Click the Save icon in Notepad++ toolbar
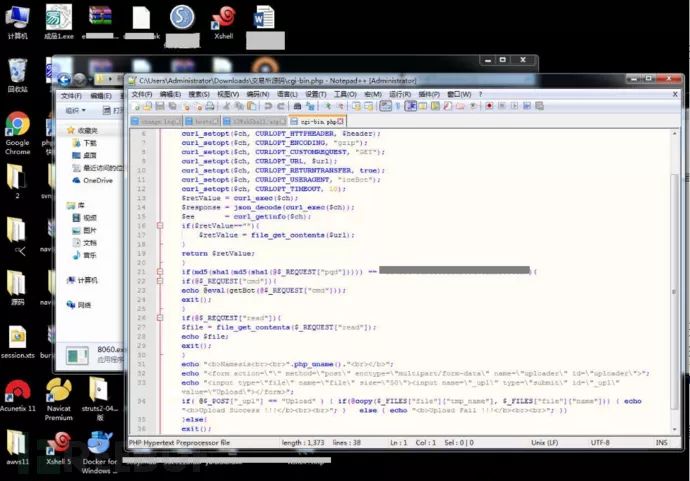 pos(159,106)
